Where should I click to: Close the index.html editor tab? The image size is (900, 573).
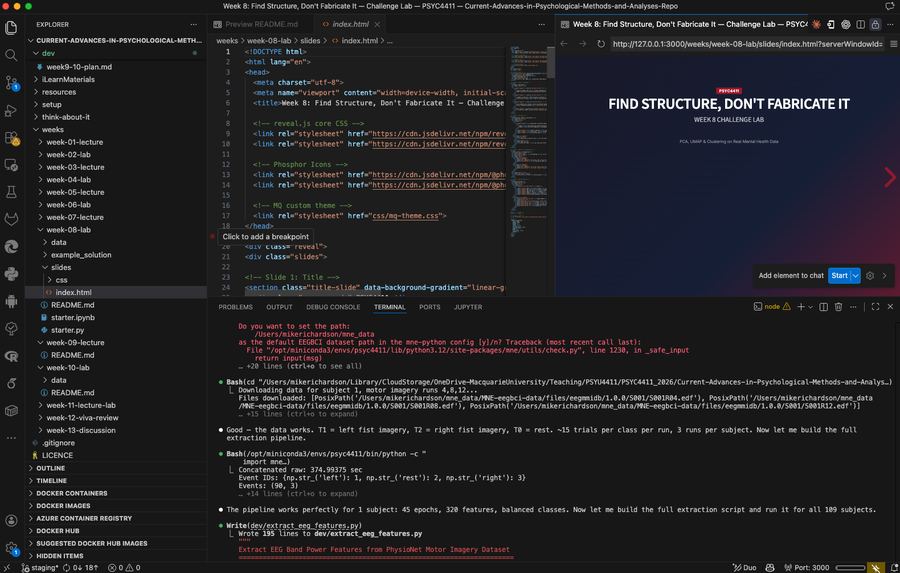tap(377, 24)
